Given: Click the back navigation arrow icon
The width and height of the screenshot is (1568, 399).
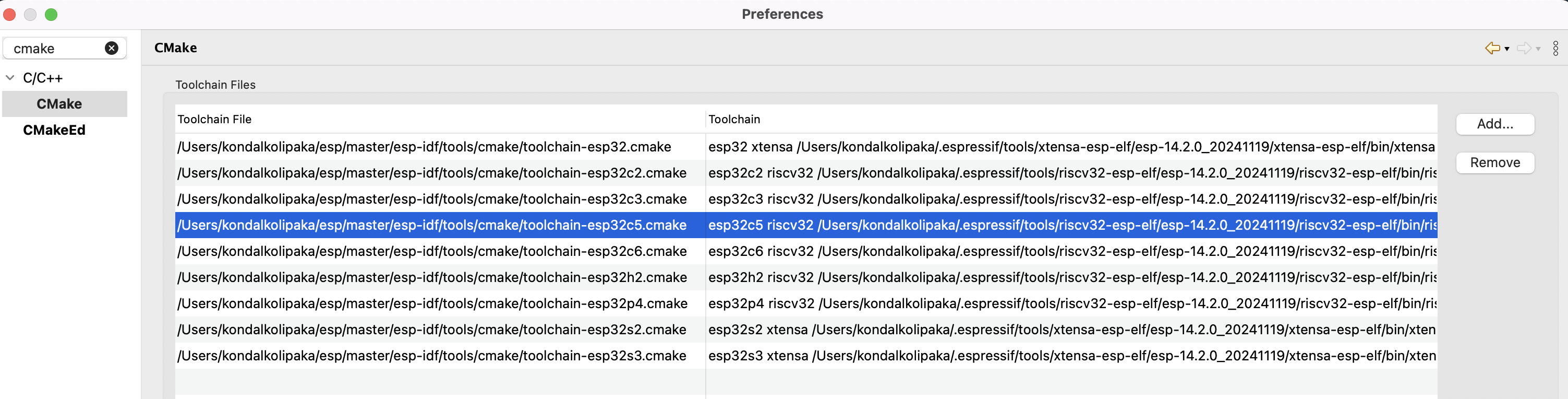Looking at the screenshot, I should pos(1492,48).
